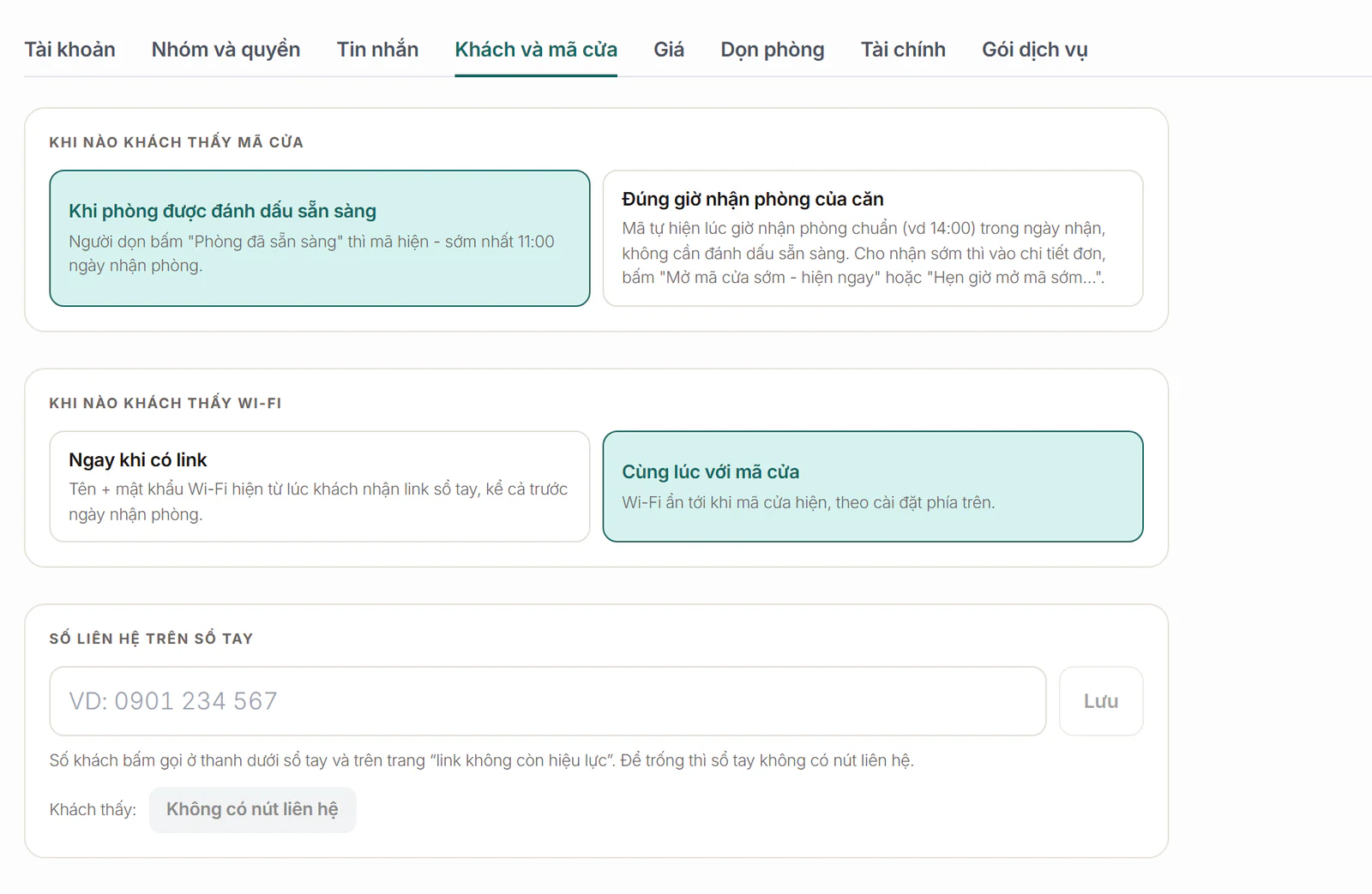1372x894 pixels.
Task: Click the Khi nào khách thấy Wi-Fi heading
Action: (x=165, y=403)
